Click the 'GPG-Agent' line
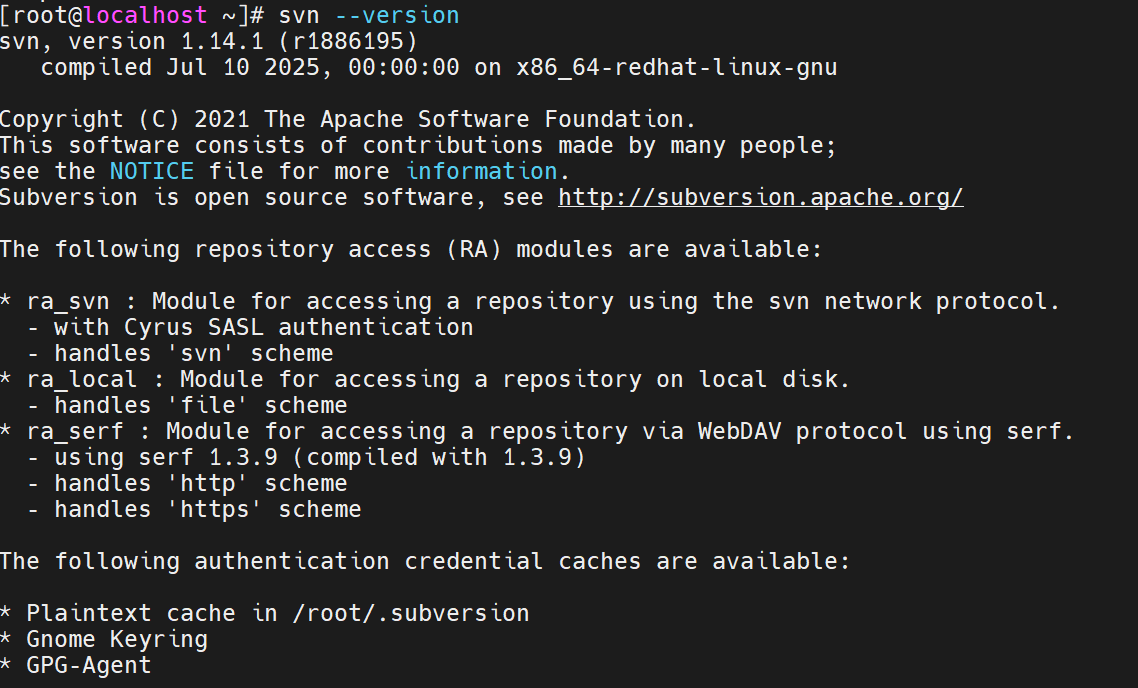Screen dimensions: 1138x688 75,666
